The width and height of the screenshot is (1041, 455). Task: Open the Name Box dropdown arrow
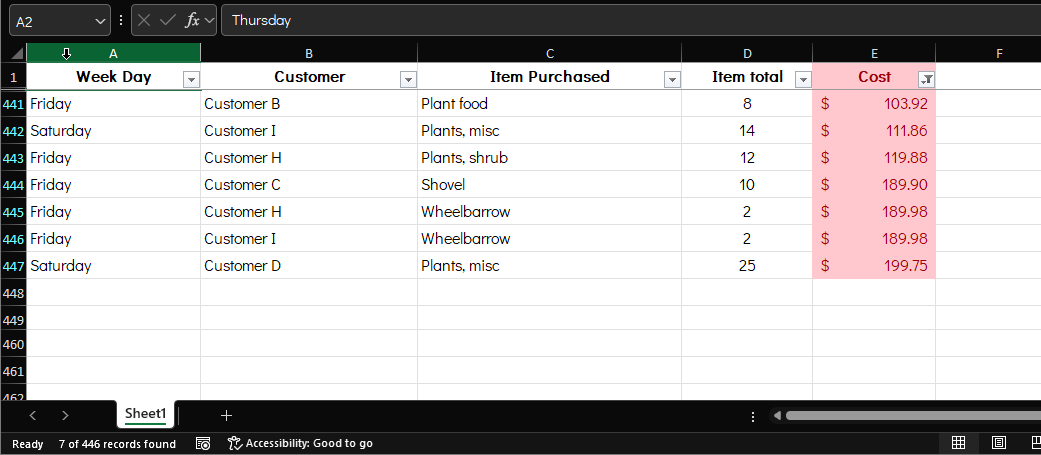tap(100, 20)
